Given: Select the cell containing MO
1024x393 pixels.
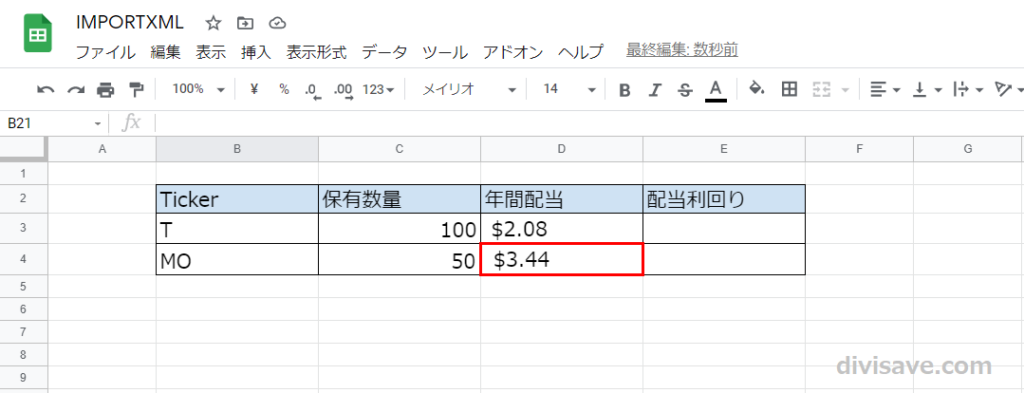Looking at the screenshot, I should pos(237,259).
